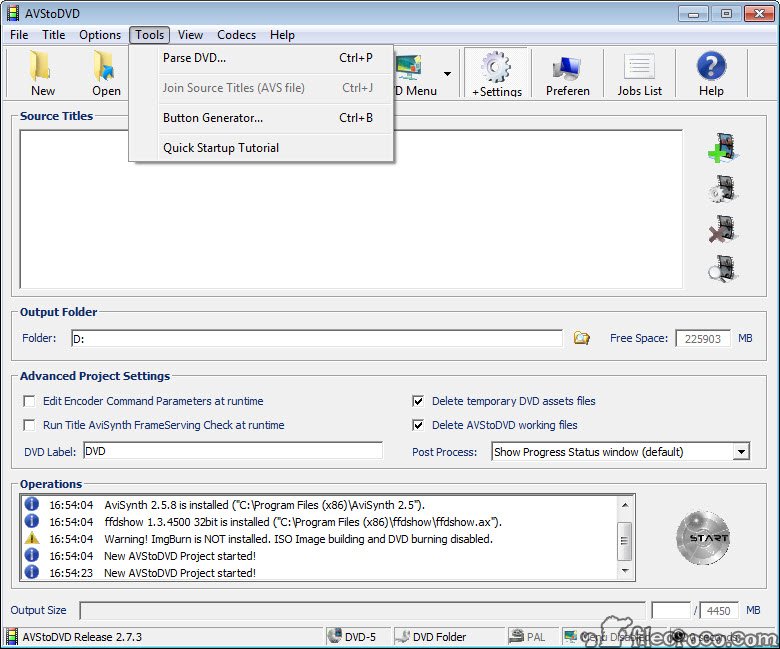
Task: Expand the DVD Menu dropdown arrow
Action: [x=447, y=74]
